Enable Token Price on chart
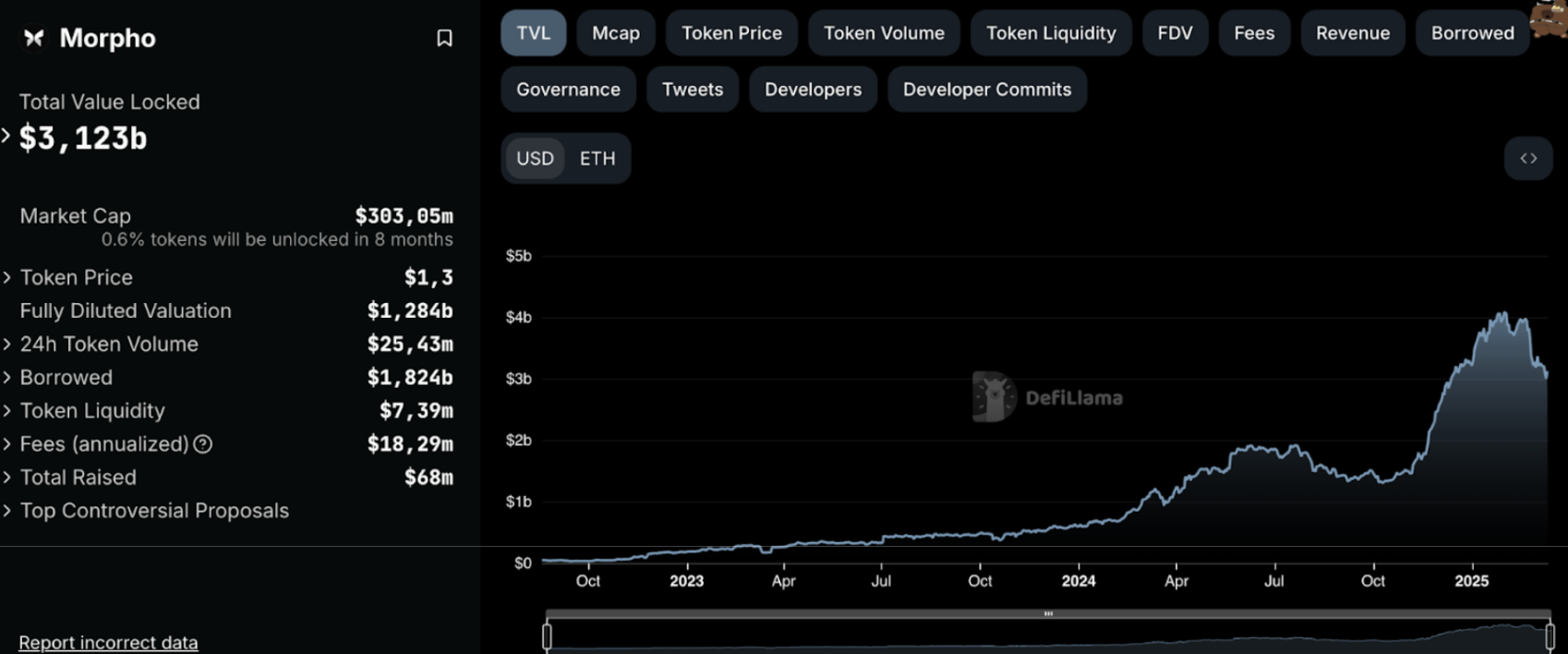This screenshot has height=654, width=1568. click(731, 33)
